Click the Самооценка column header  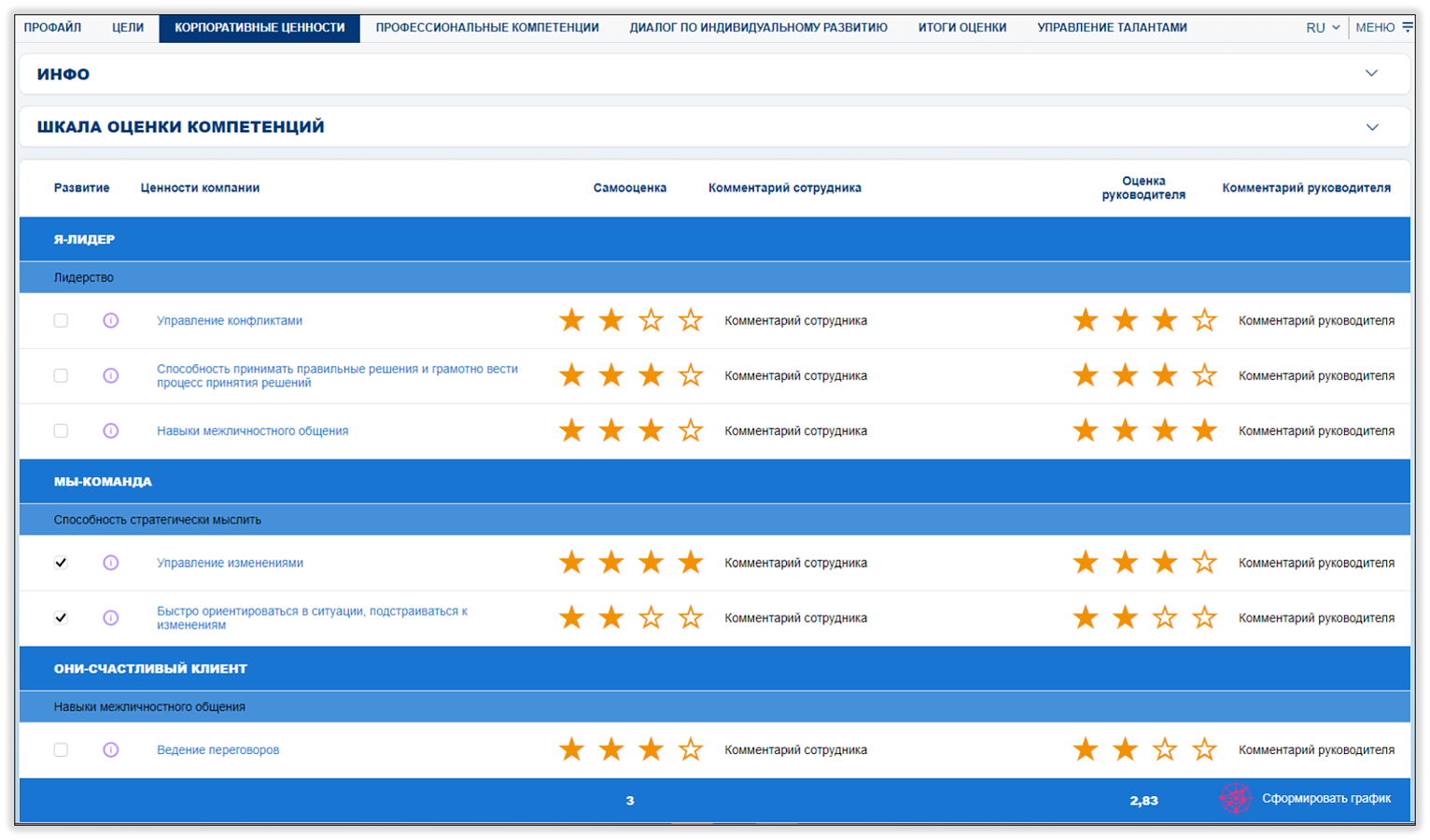(629, 188)
